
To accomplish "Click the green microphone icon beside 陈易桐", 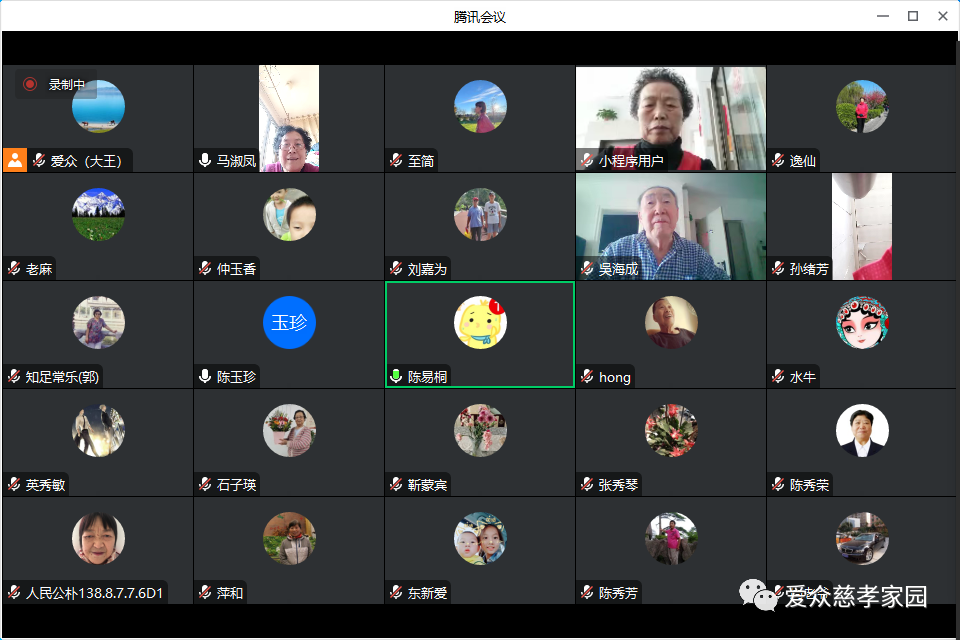I will tap(396, 377).
